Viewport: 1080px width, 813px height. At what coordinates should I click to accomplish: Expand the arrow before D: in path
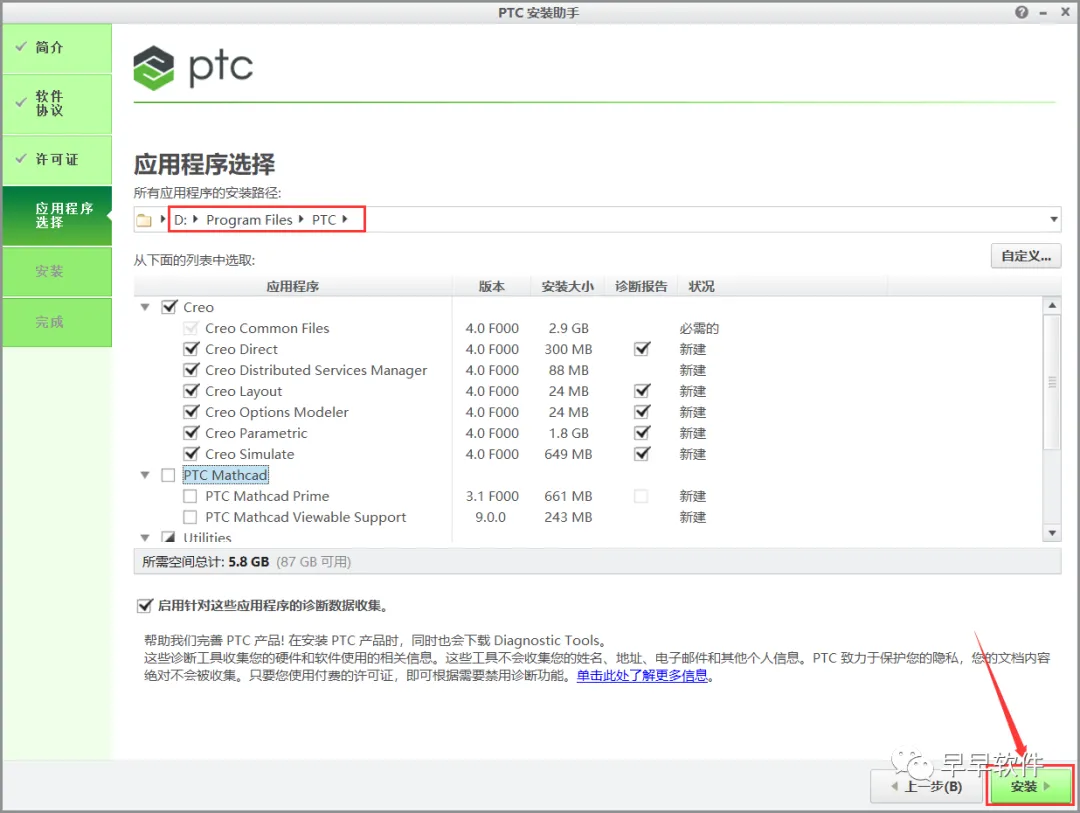[163, 219]
